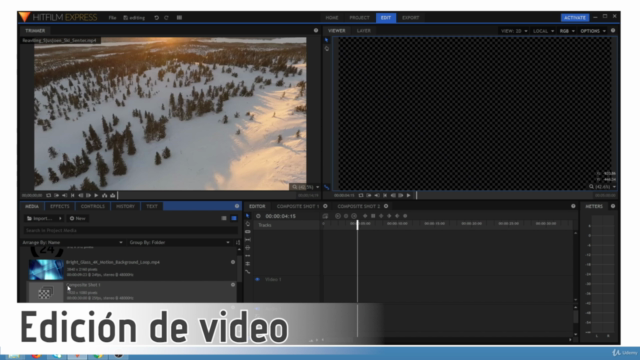Open the Group By: Folder dropdown
The height and width of the screenshot is (360, 640).
[x=180, y=242]
